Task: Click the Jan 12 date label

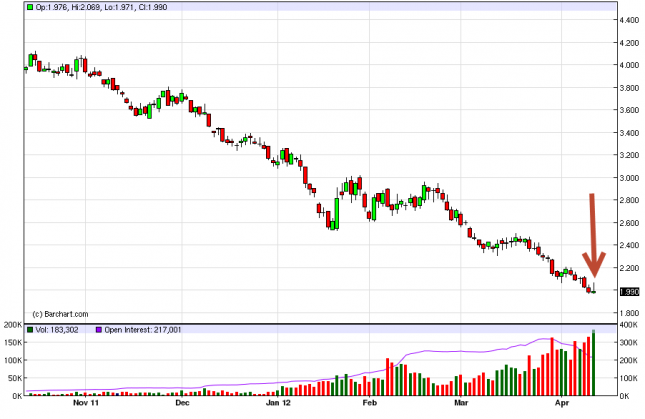Action: coord(278,403)
